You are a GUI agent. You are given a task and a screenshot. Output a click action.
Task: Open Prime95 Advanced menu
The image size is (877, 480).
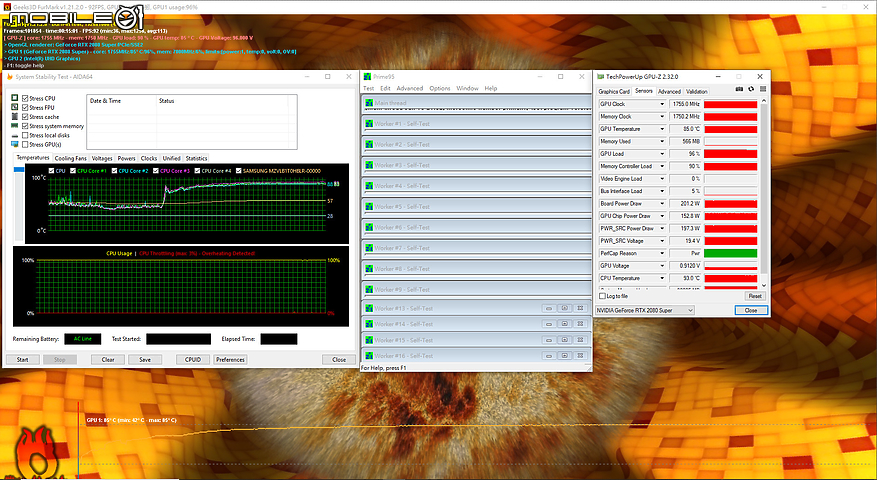(409, 88)
